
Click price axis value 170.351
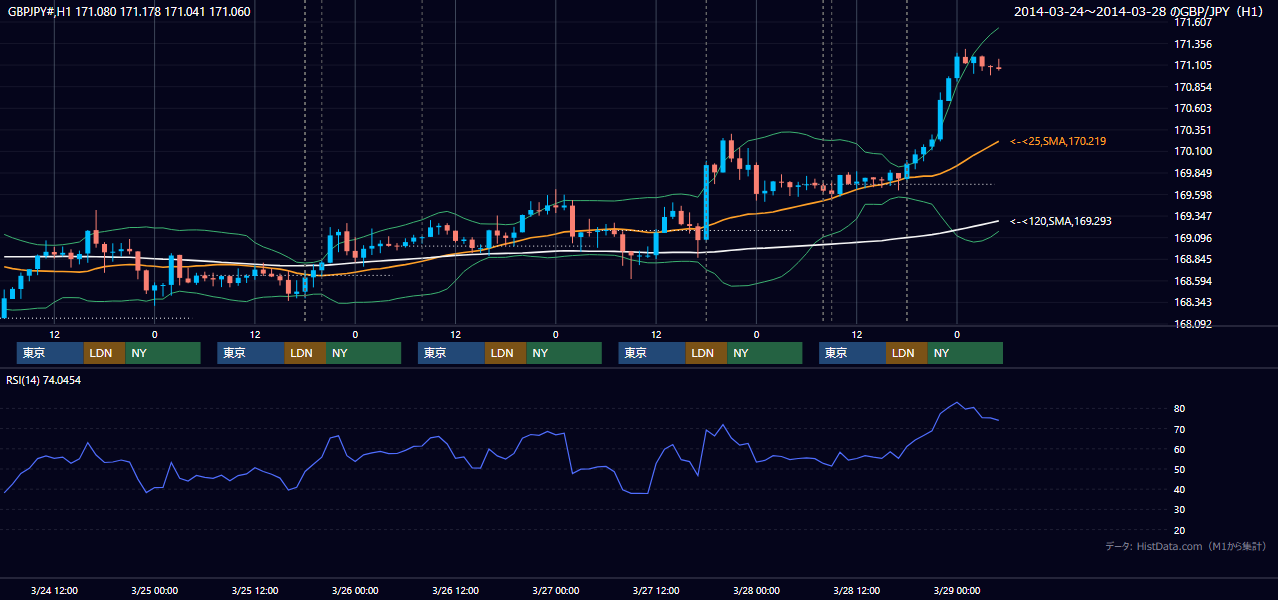tap(1193, 130)
